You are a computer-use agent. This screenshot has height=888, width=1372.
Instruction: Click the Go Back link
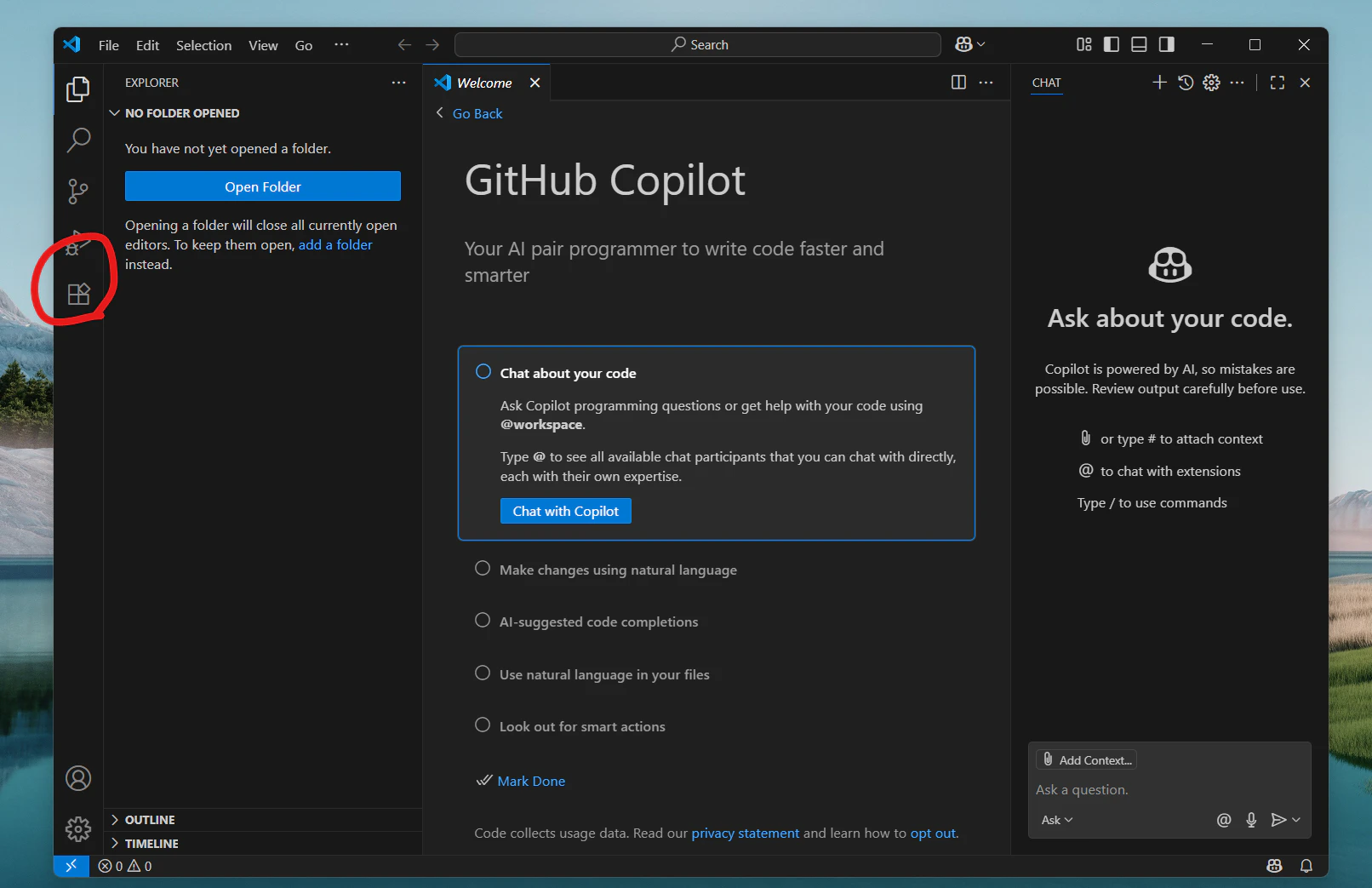477,113
